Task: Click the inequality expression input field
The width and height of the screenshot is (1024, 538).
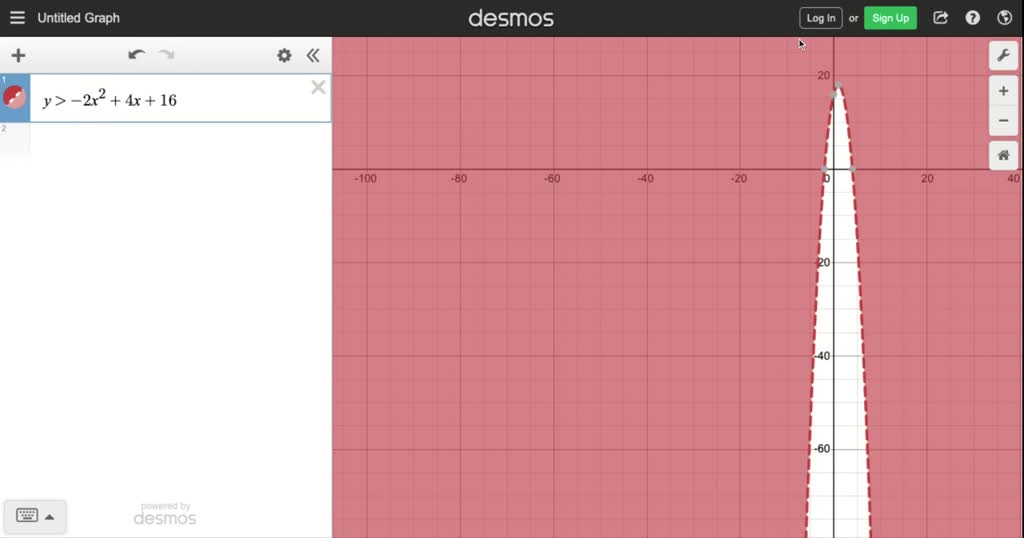Action: click(170, 100)
